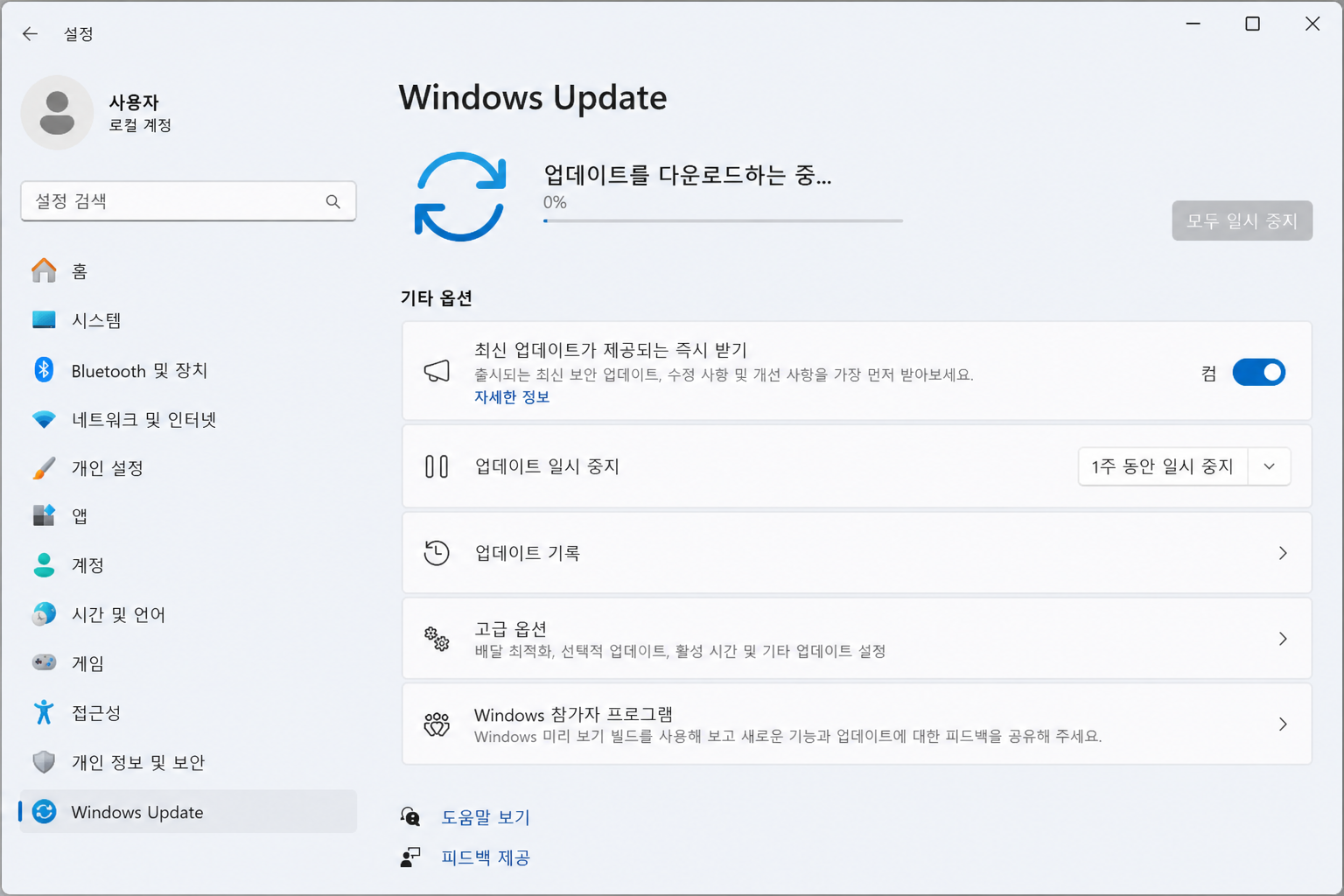This screenshot has width=1344, height=896.
Task: Open 업데이트 기록 row
Action: [x=857, y=553]
